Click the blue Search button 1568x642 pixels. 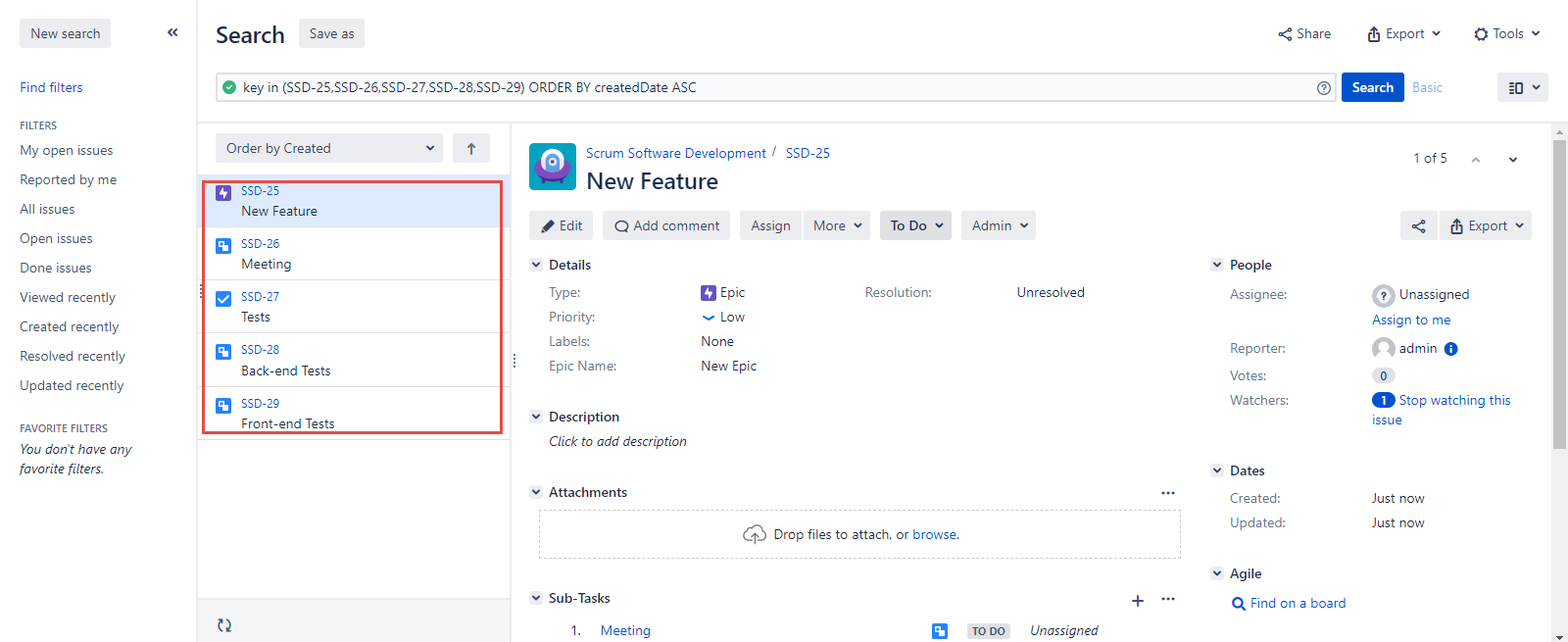[1372, 88]
